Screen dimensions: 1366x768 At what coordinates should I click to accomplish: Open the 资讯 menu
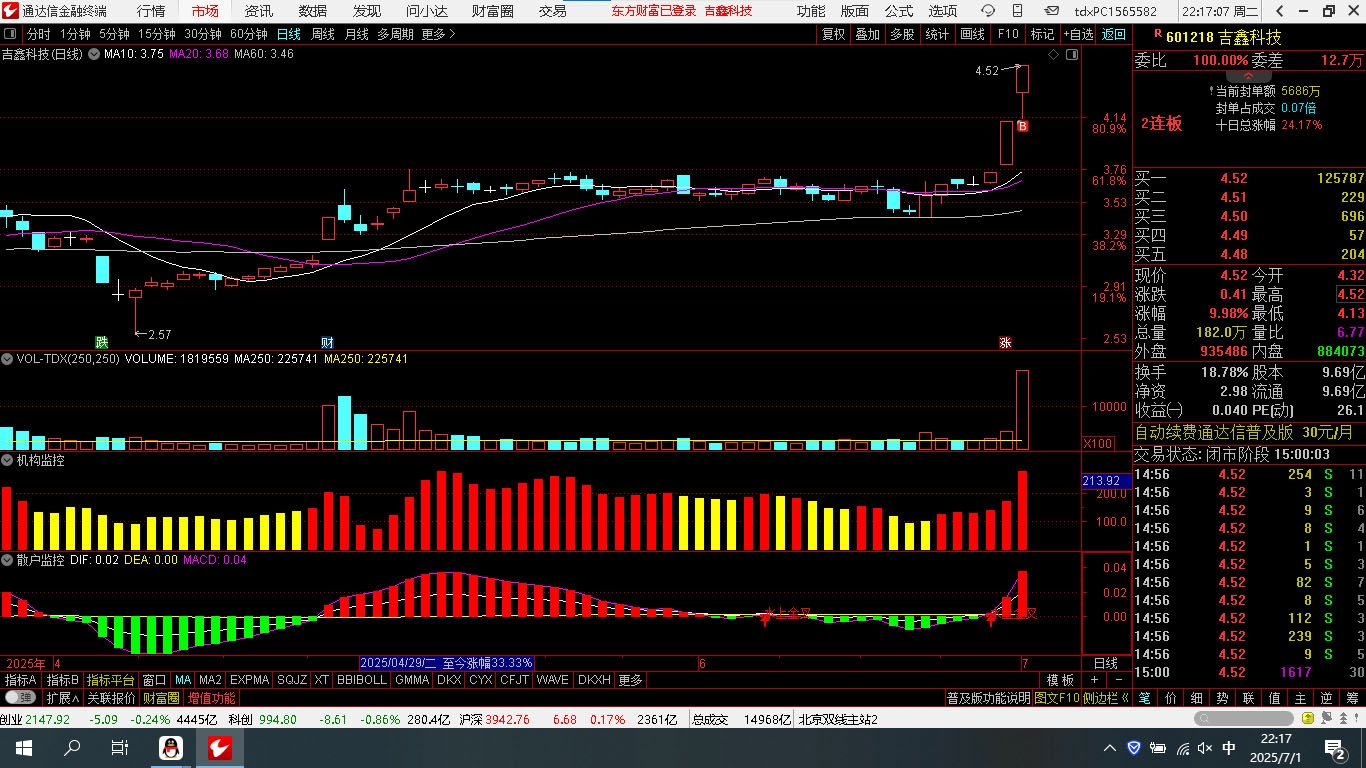259,11
